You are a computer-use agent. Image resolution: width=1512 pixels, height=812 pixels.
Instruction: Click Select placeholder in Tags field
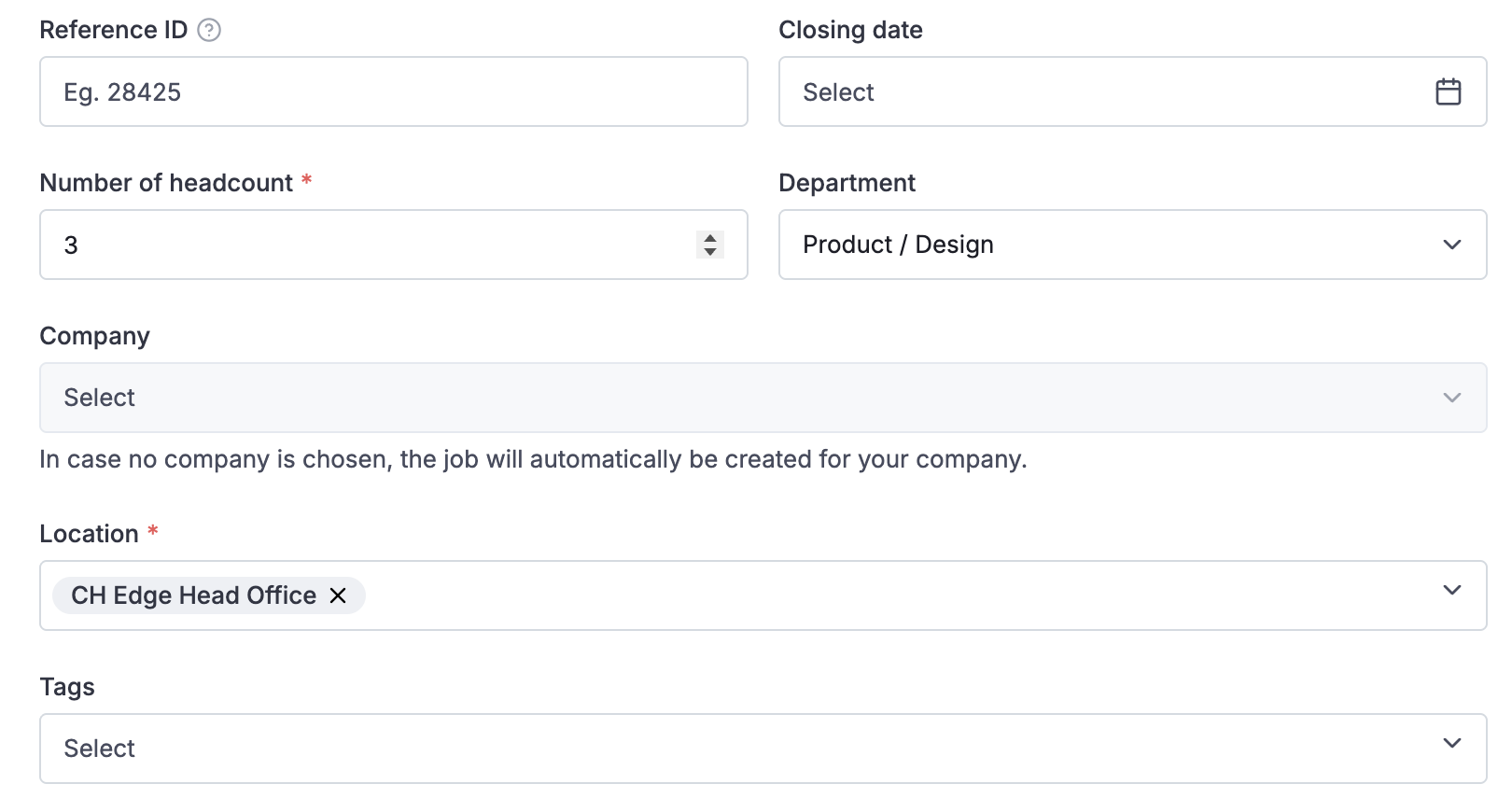[99, 749]
